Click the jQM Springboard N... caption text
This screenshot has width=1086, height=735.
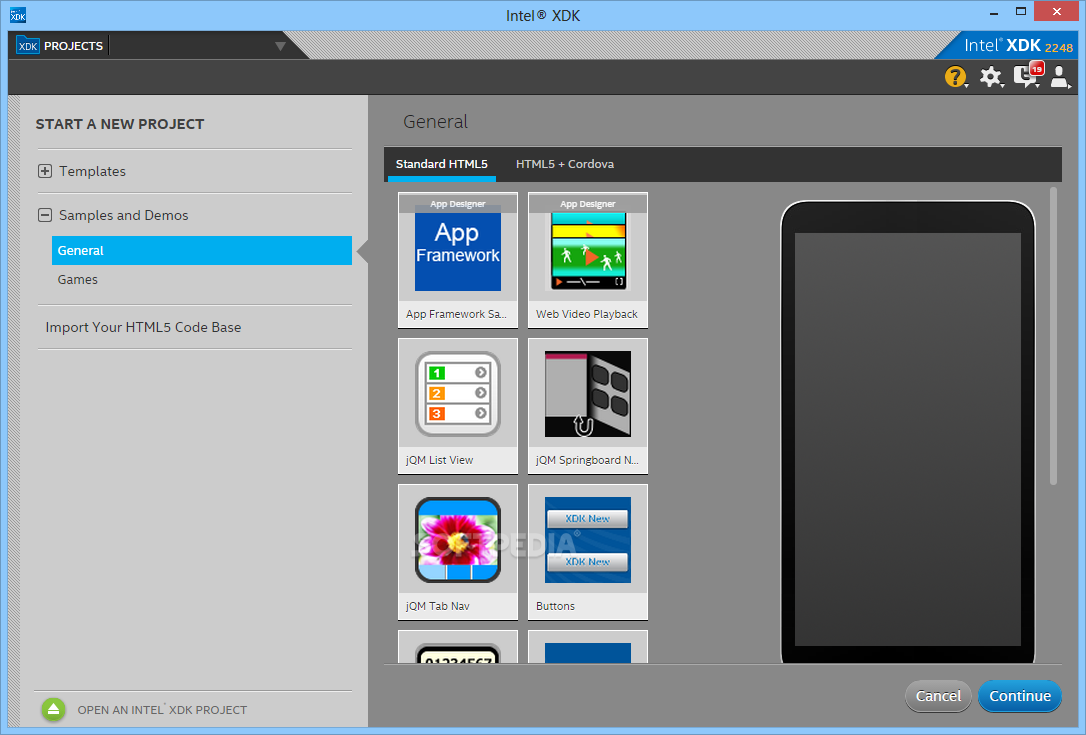587,461
